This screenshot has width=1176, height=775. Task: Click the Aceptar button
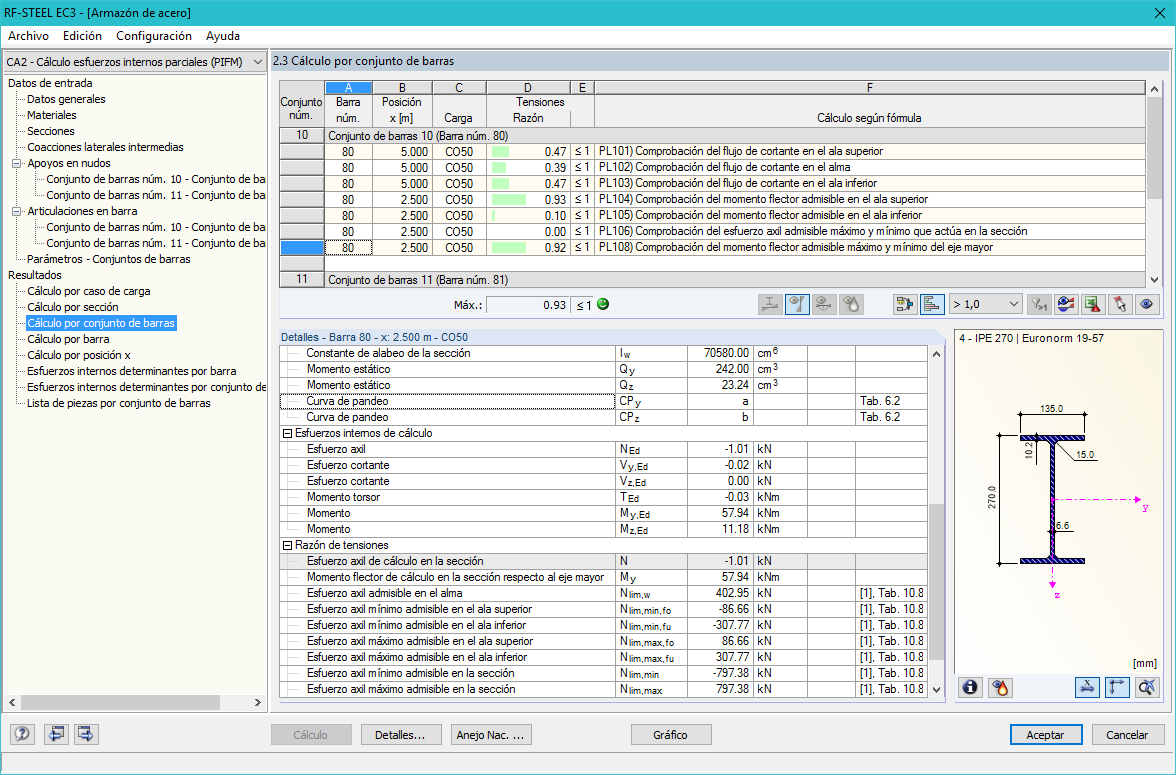[x=1046, y=735]
